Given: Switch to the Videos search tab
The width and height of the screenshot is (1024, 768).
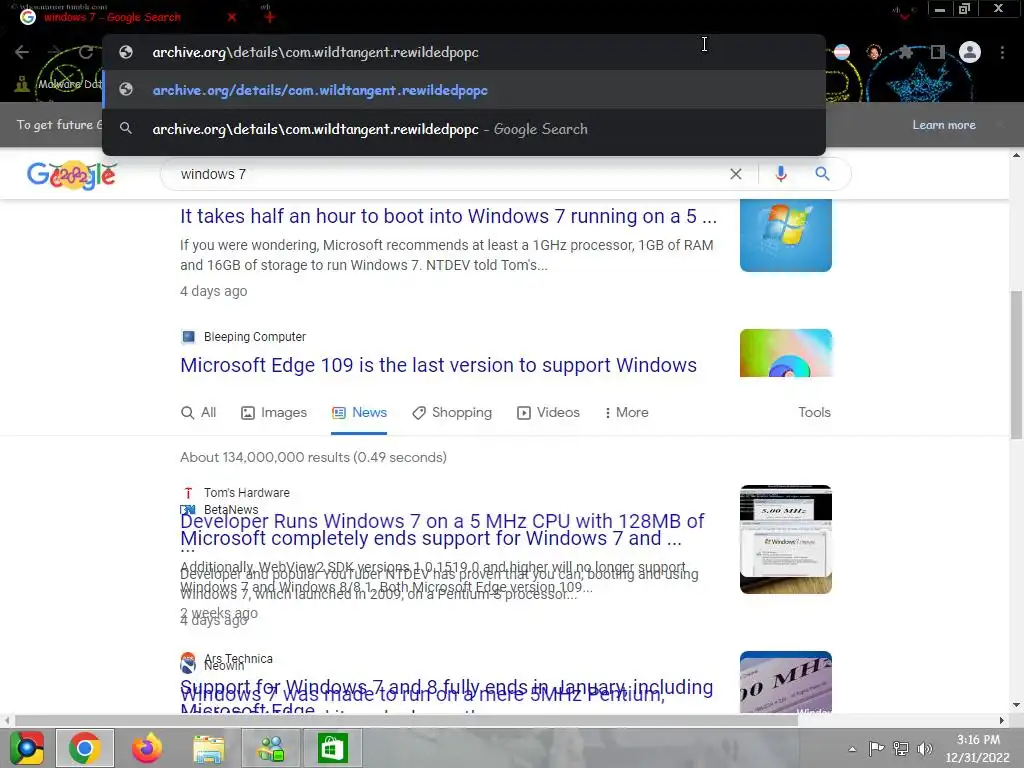Looking at the screenshot, I should [x=548, y=413].
